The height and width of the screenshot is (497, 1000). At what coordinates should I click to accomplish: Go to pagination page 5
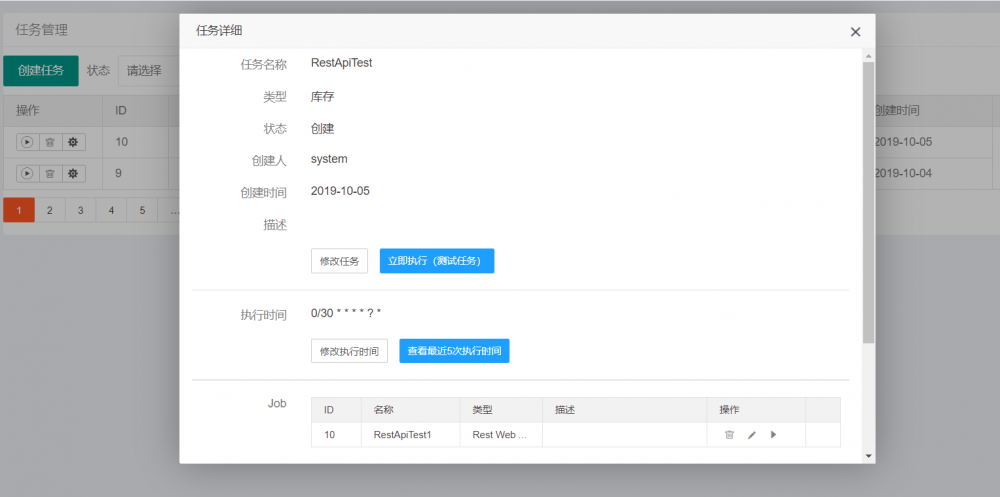[142, 210]
